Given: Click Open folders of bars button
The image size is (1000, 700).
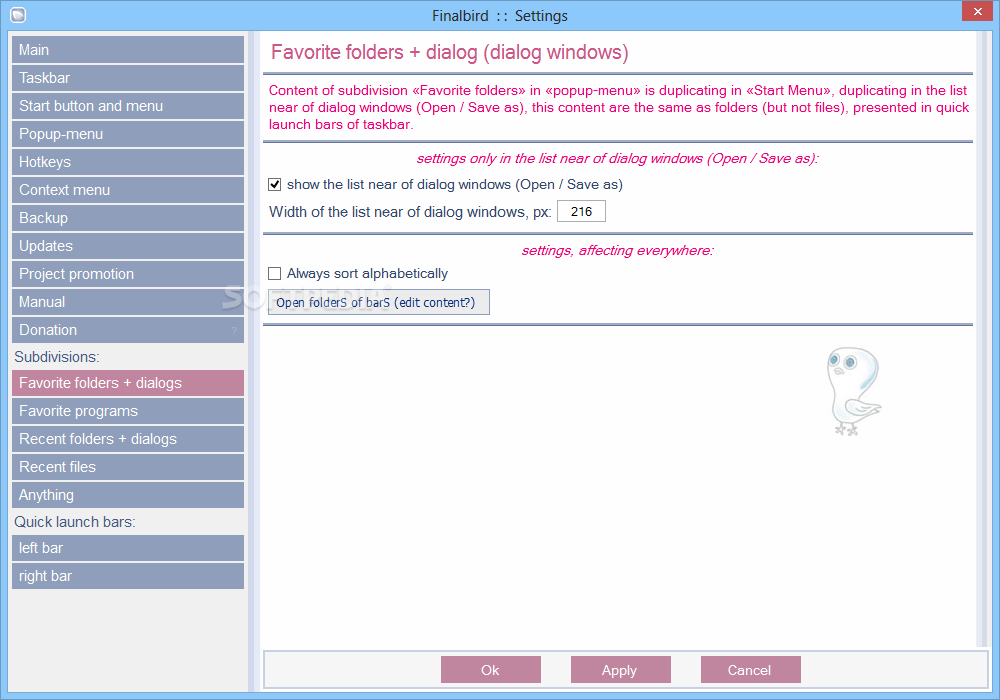Looking at the screenshot, I should point(379,302).
